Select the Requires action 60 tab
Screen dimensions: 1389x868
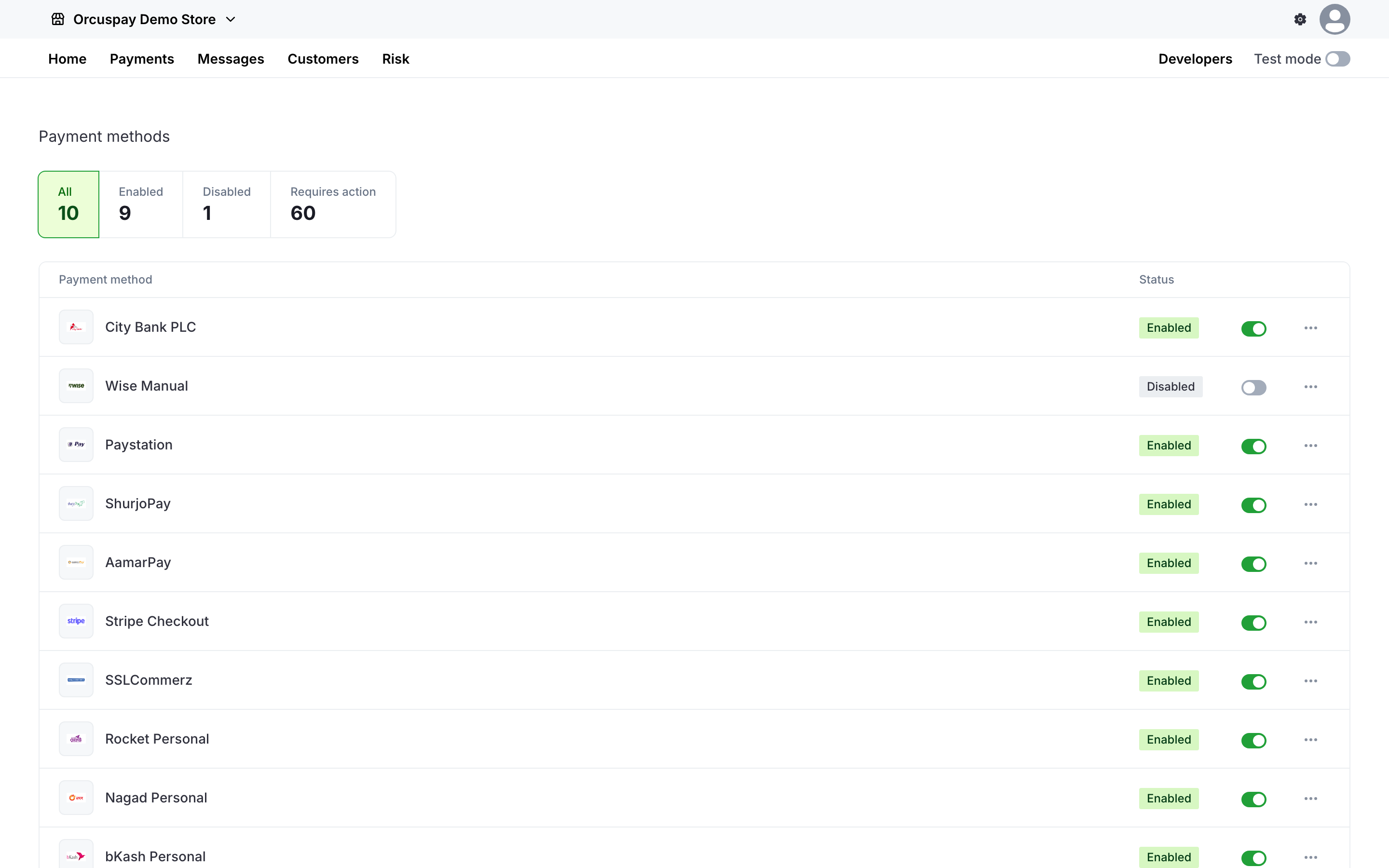point(333,204)
